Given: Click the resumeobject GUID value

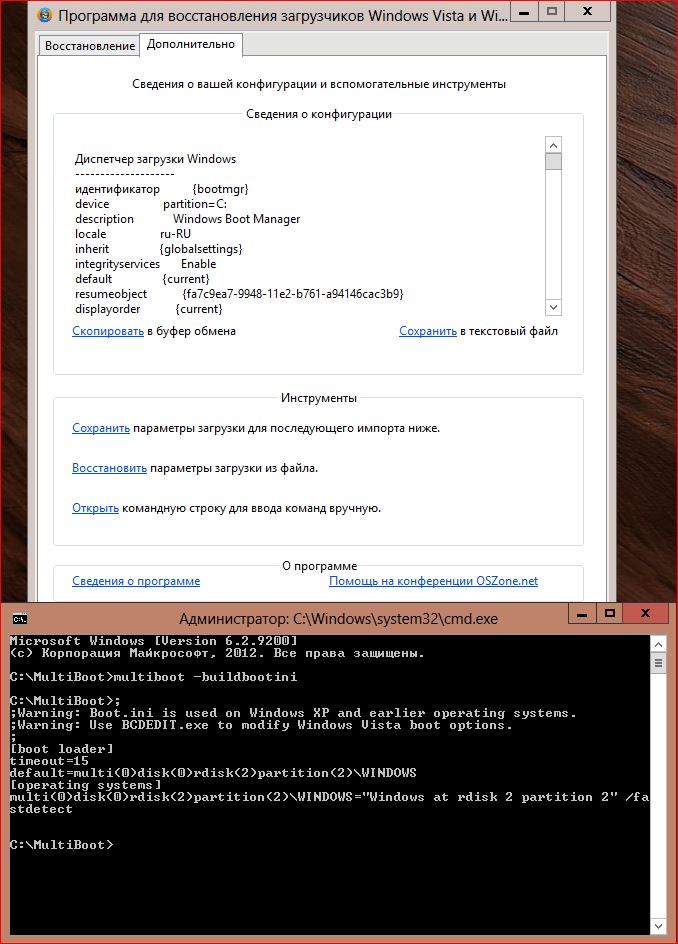Looking at the screenshot, I should 293,294.
